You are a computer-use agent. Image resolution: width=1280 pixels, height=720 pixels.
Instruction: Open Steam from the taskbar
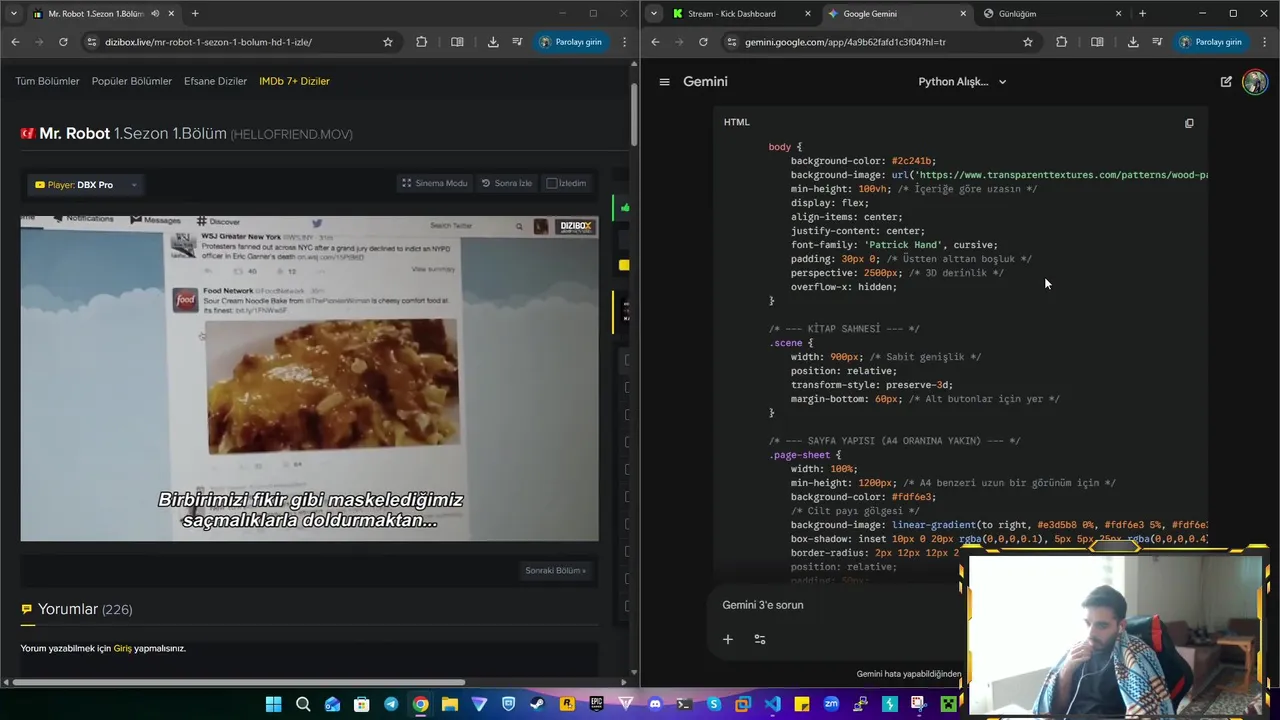537,704
